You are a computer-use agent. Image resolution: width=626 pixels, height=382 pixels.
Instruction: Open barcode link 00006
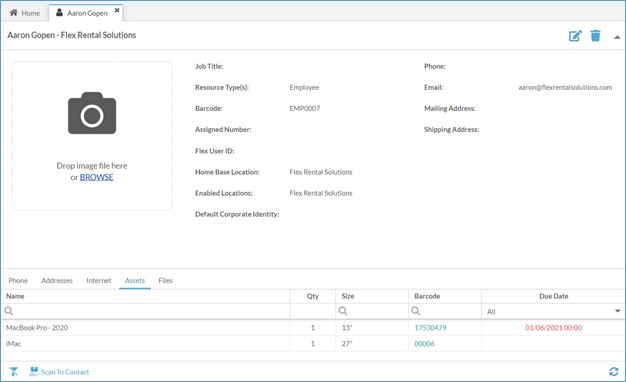(x=424, y=344)
